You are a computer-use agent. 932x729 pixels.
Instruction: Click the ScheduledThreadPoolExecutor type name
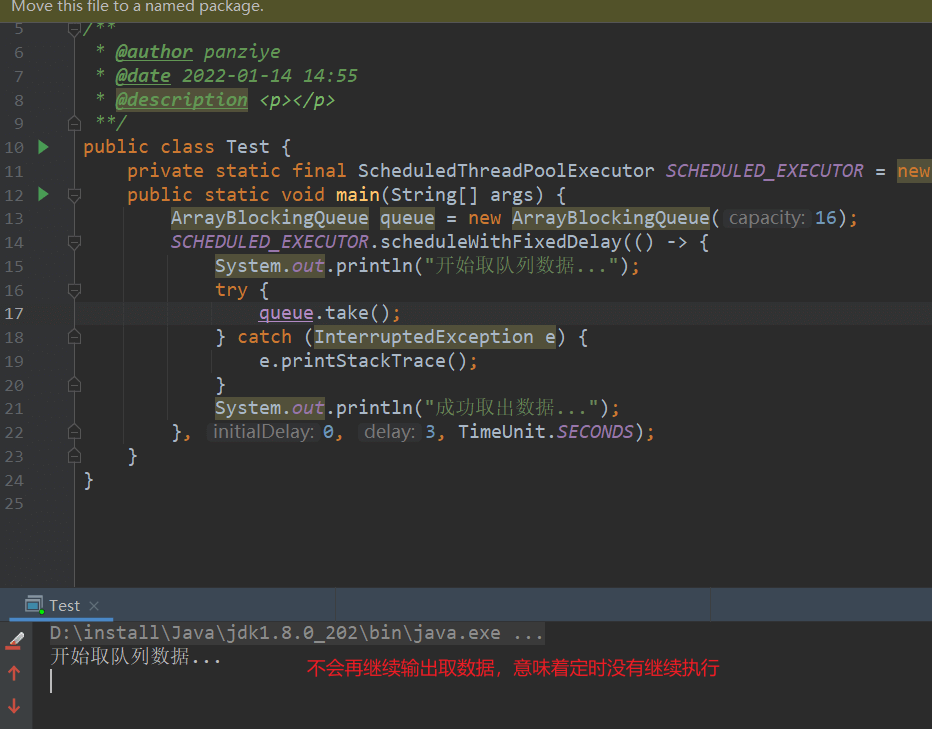point(506,171)
